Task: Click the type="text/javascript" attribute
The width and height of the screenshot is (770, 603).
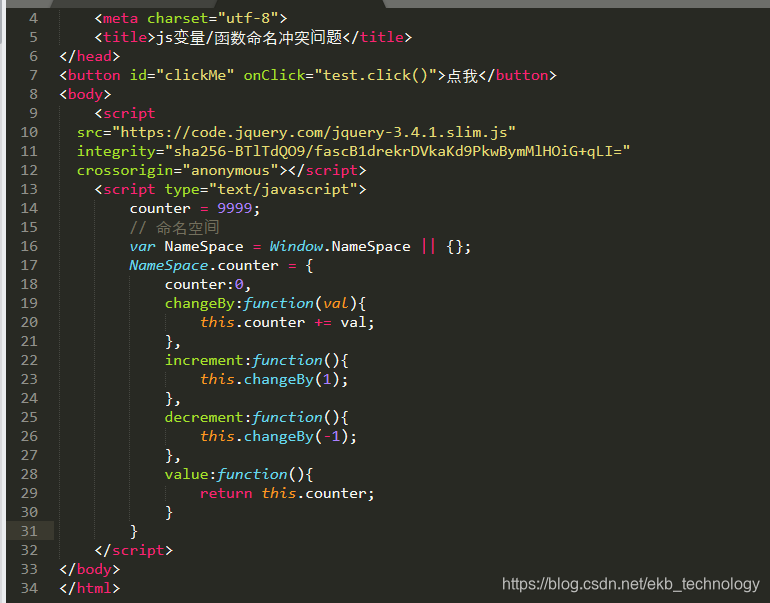Action: [261, 190]
